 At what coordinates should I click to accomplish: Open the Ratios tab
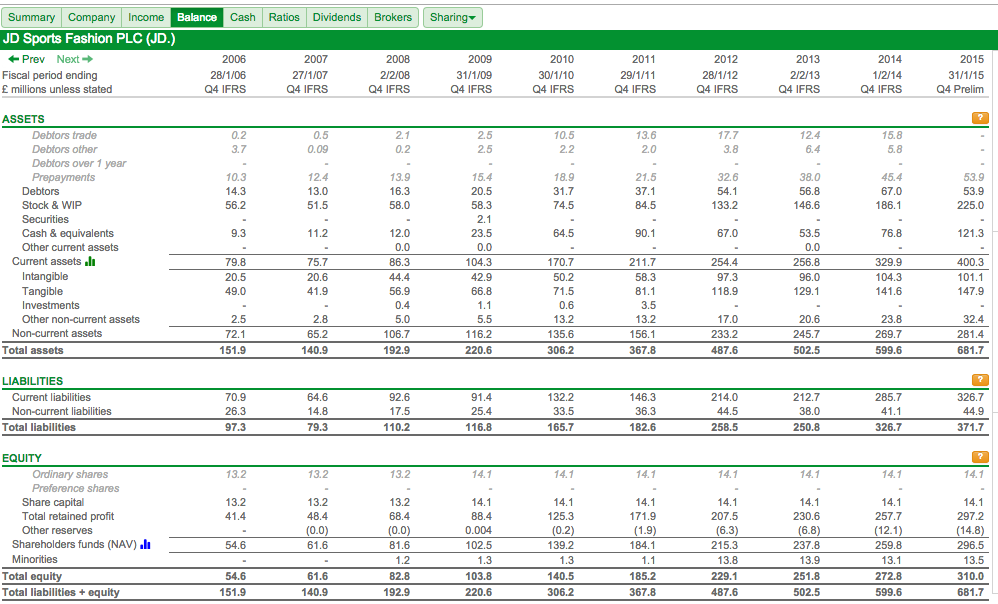tap(284, 17)
